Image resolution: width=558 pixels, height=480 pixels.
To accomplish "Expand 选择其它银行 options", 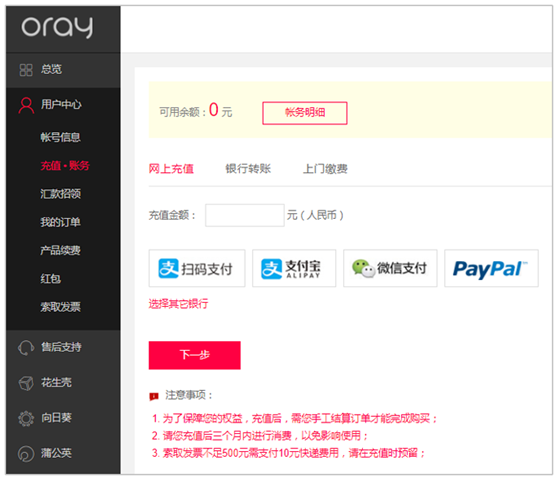I will (178, 304).
